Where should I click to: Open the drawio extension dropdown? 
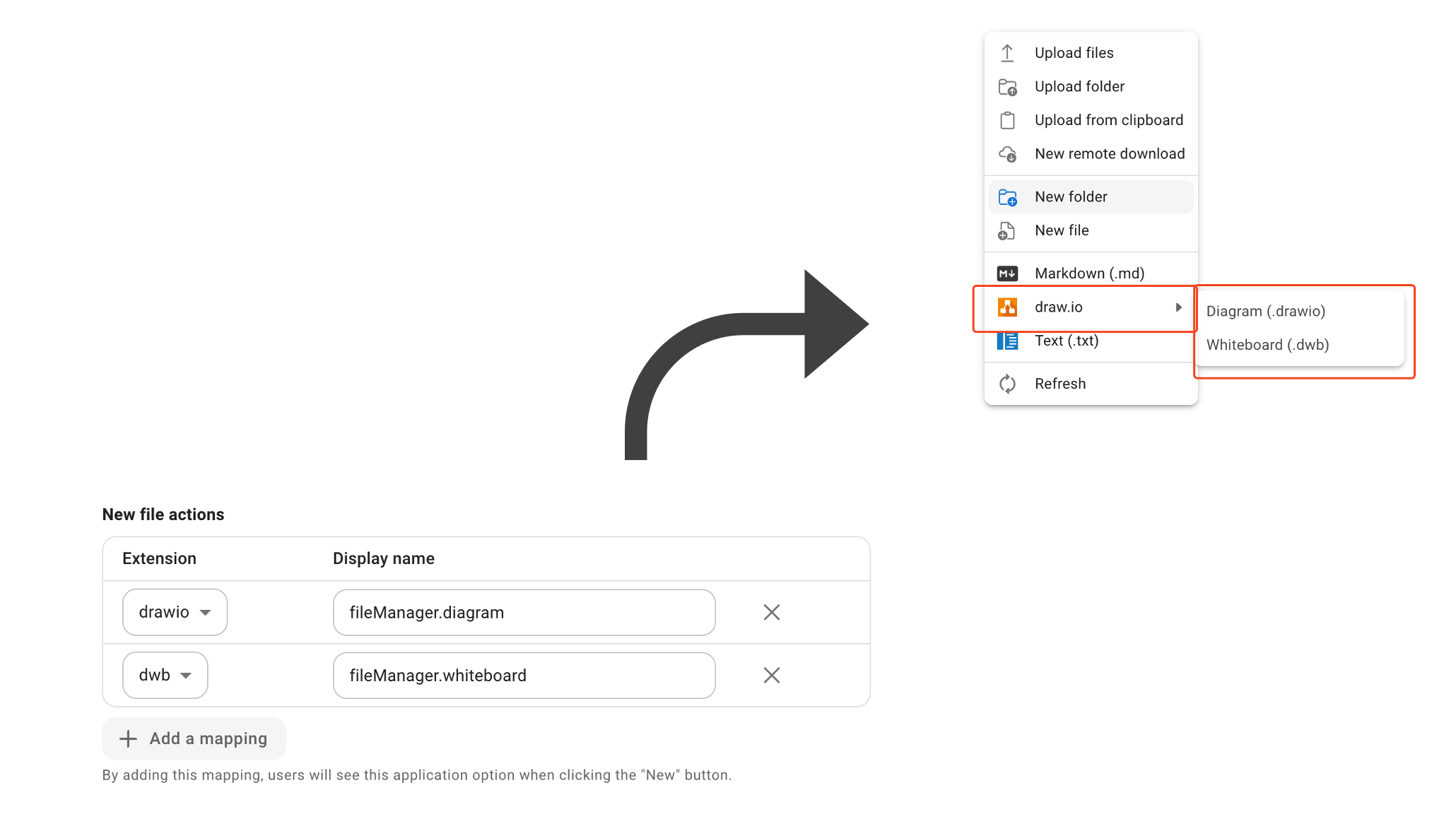[175, 612]
